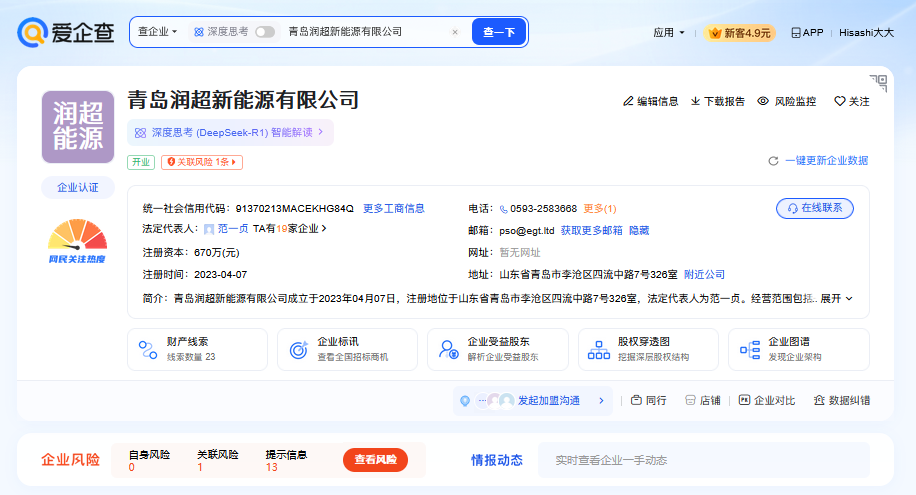Open the Hisashi大大 user account
The image size is (916, 495).
pyautogui.click(x=866, y=33)
